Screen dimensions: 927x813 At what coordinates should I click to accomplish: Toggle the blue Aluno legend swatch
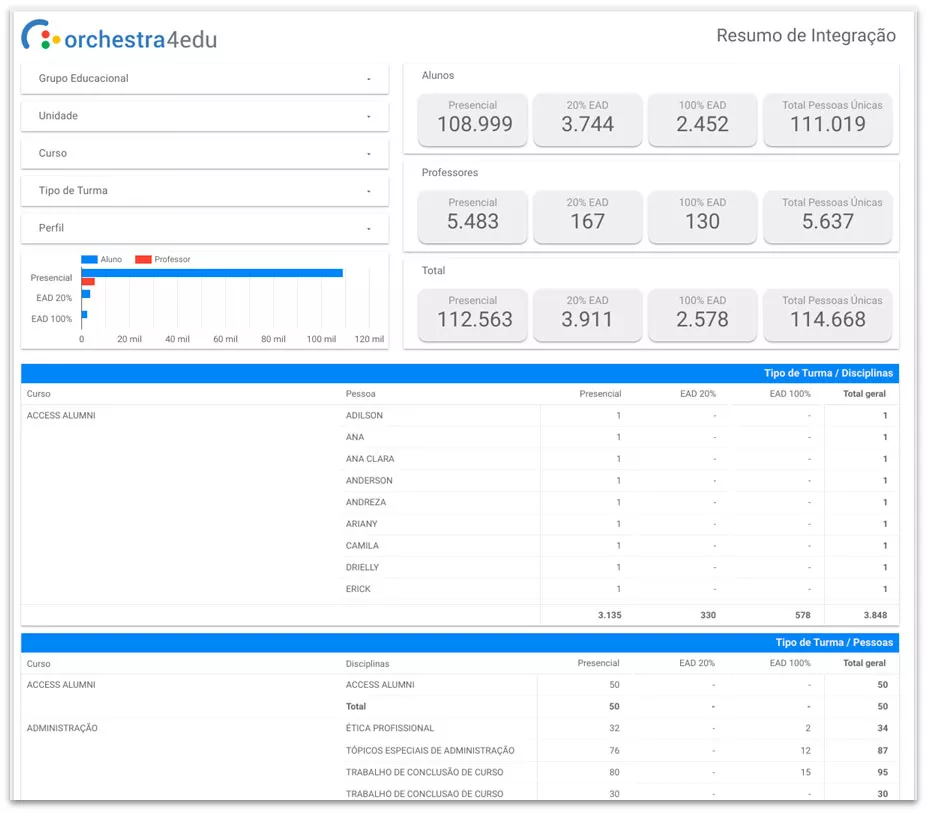(x=89, y=260)
